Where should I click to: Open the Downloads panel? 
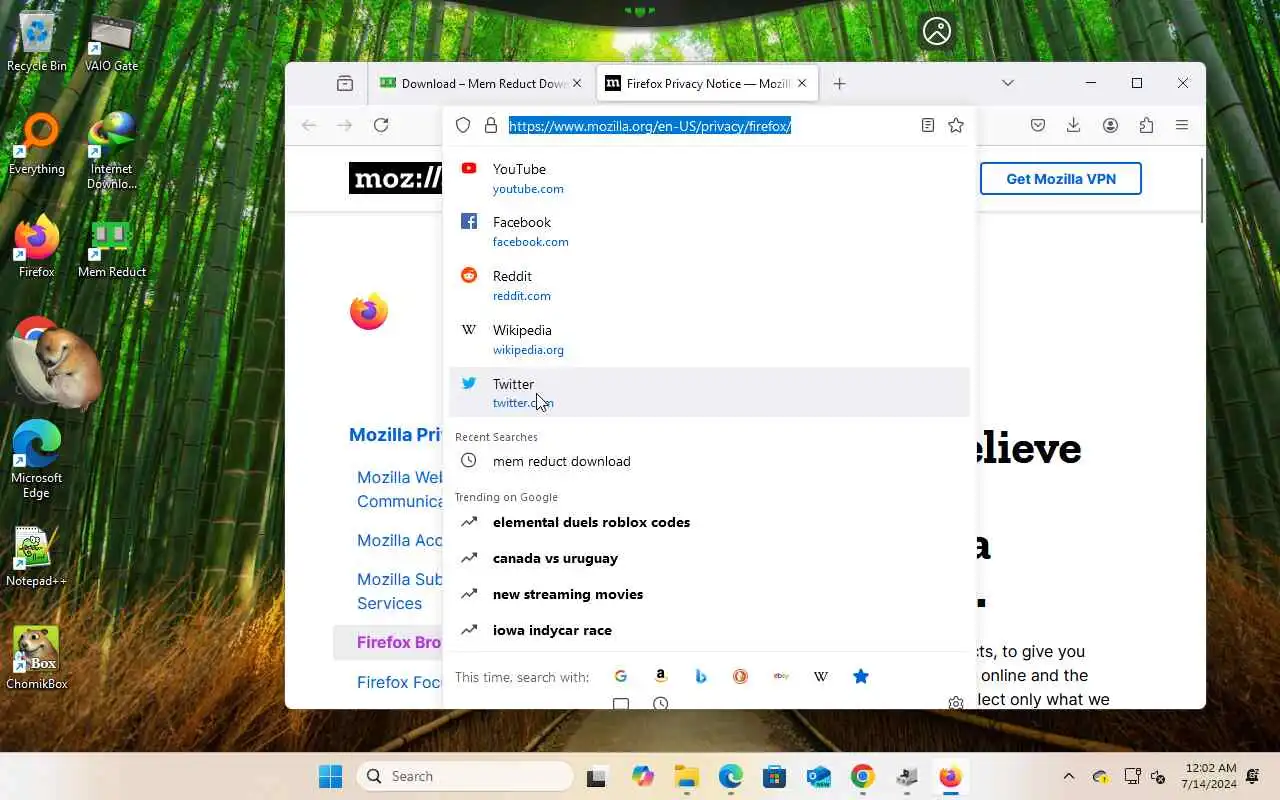1073,125
